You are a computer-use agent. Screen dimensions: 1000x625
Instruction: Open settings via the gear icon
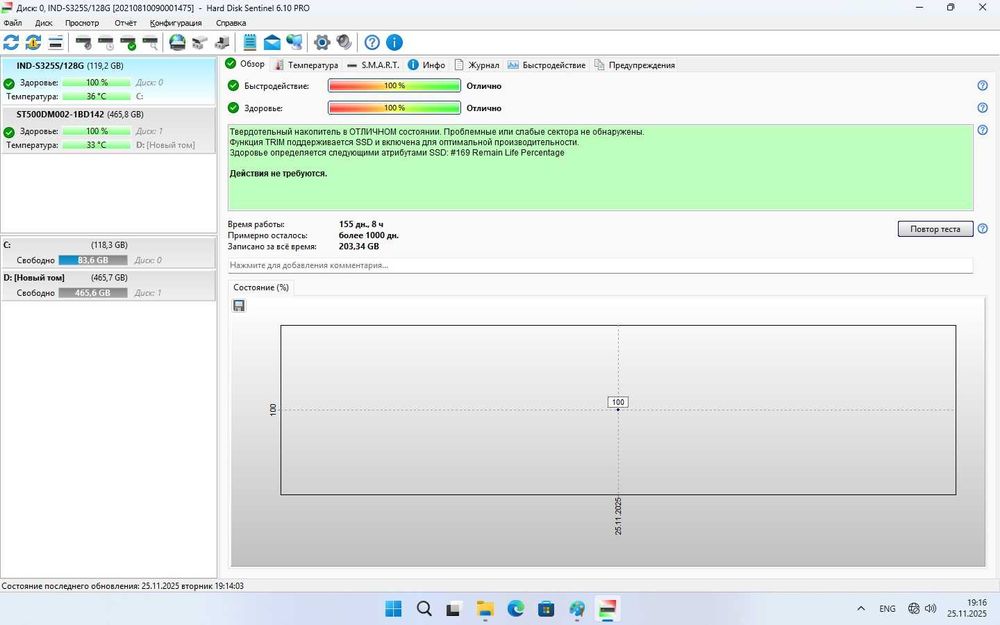point(322,43)
